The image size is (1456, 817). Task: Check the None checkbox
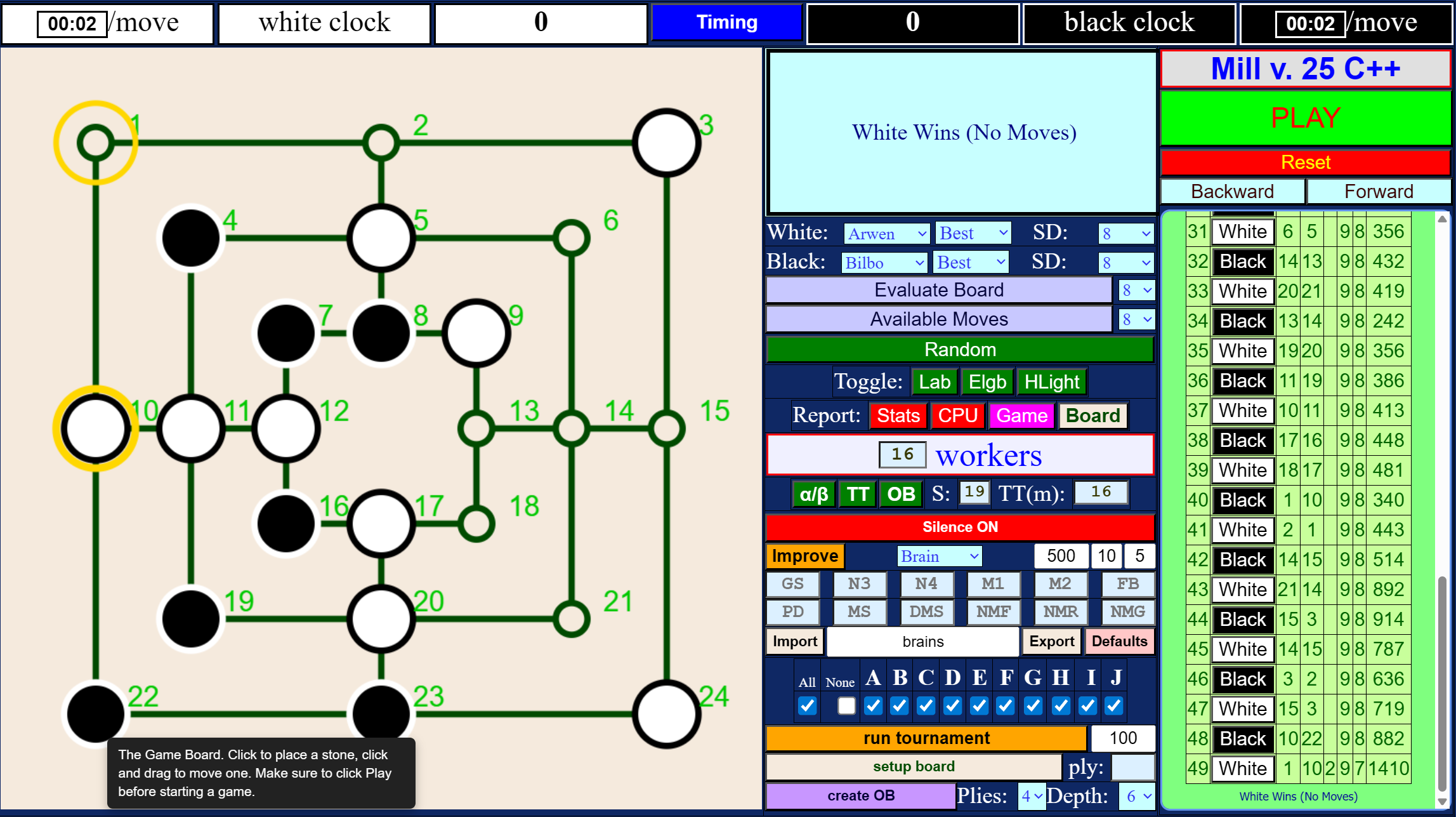coord(846,705)
